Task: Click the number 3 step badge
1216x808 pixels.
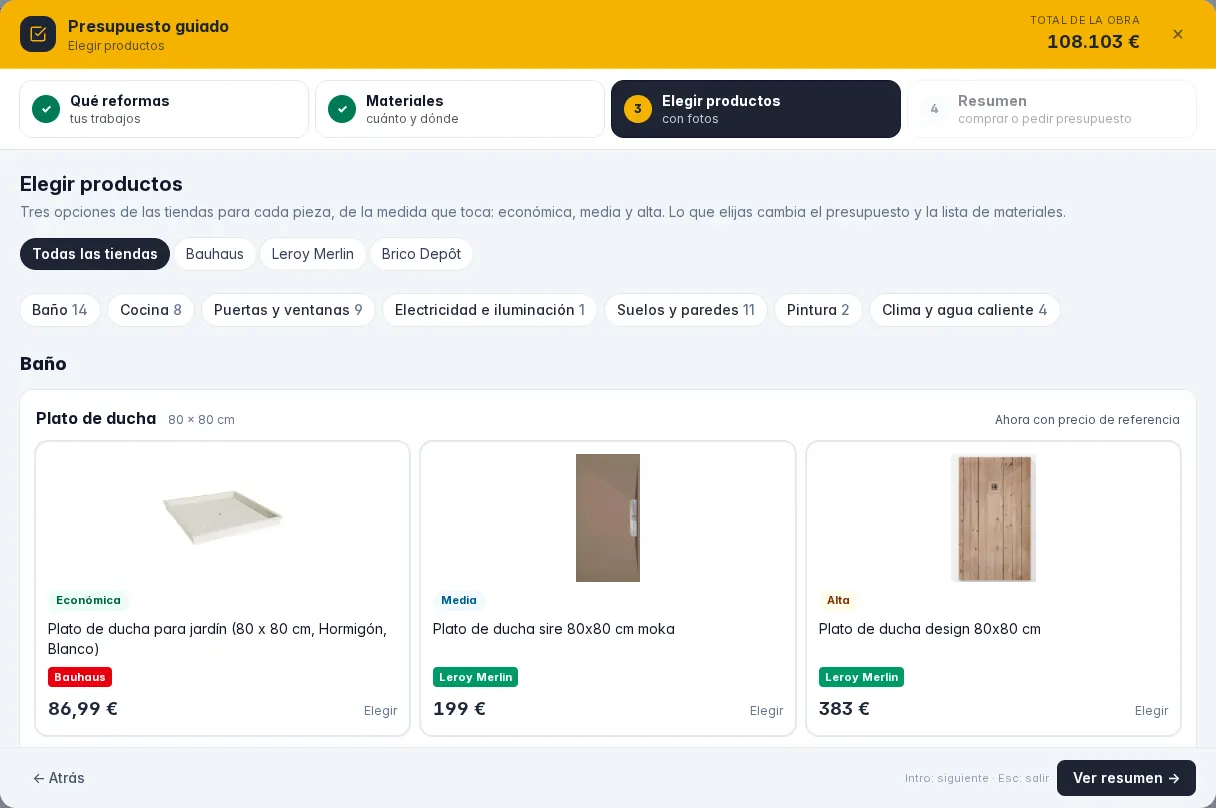Action: [x=638, y=109]
